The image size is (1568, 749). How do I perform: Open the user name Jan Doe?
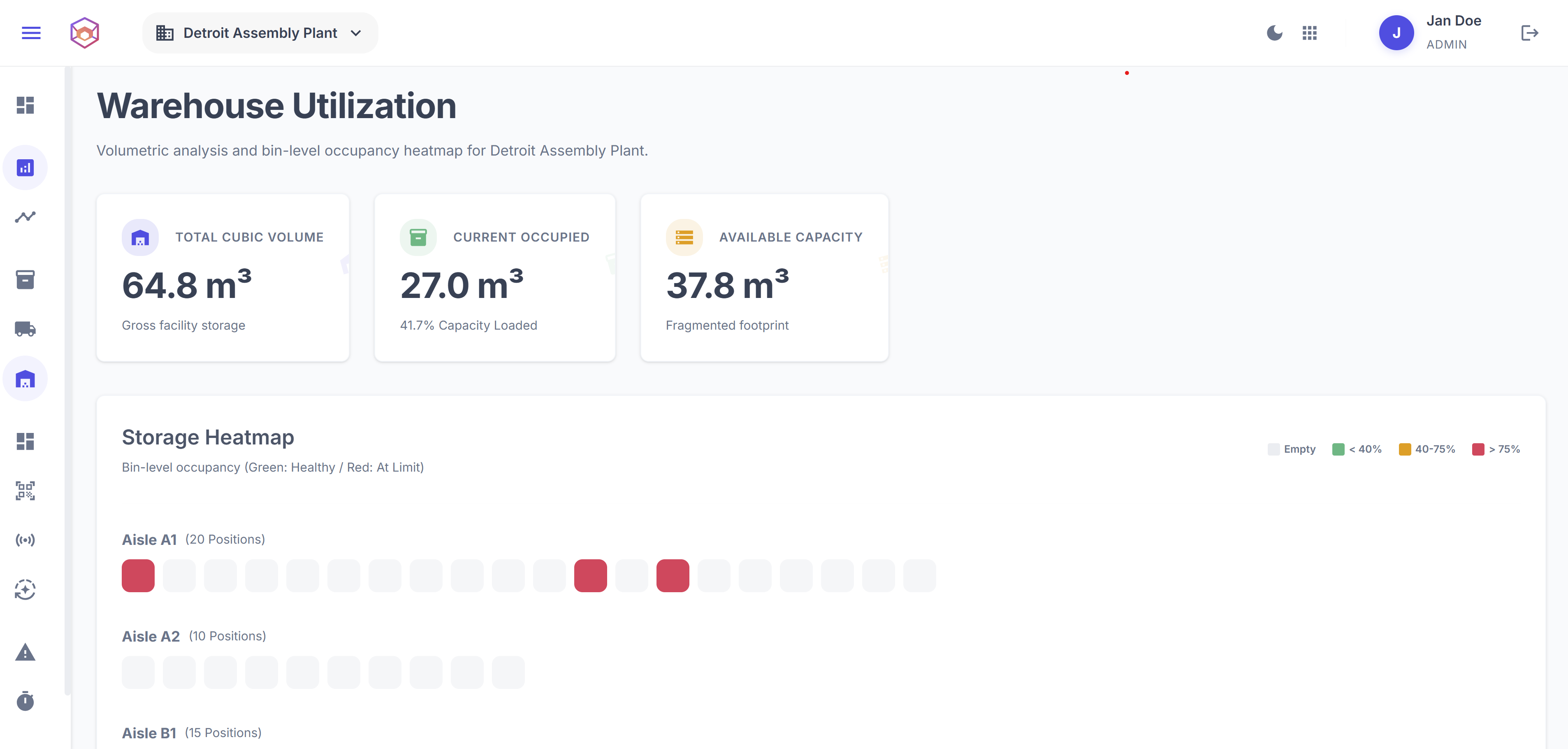pyautogui.click(x=1454, y=21)
